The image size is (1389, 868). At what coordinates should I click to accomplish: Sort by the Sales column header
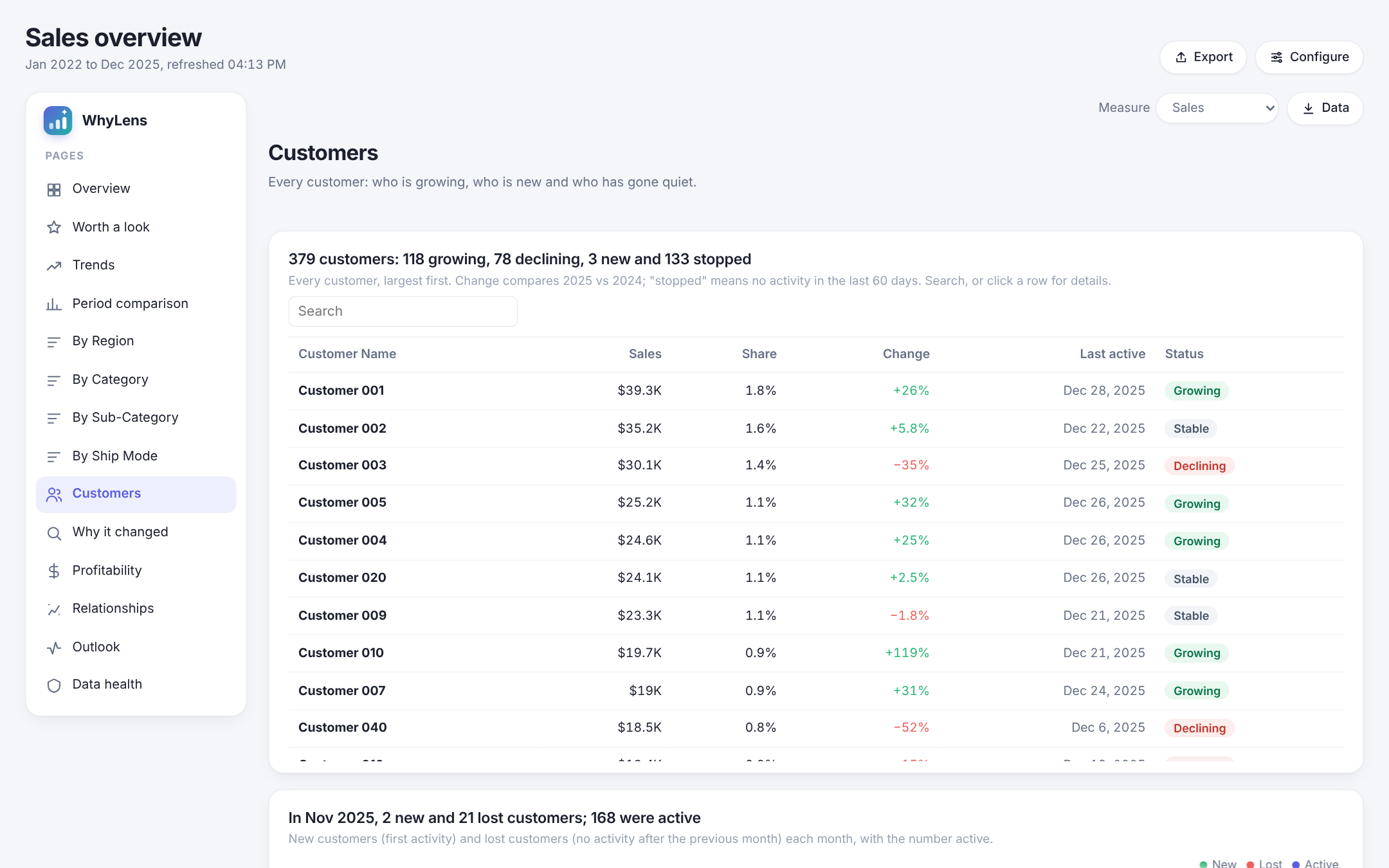[645, 354]
